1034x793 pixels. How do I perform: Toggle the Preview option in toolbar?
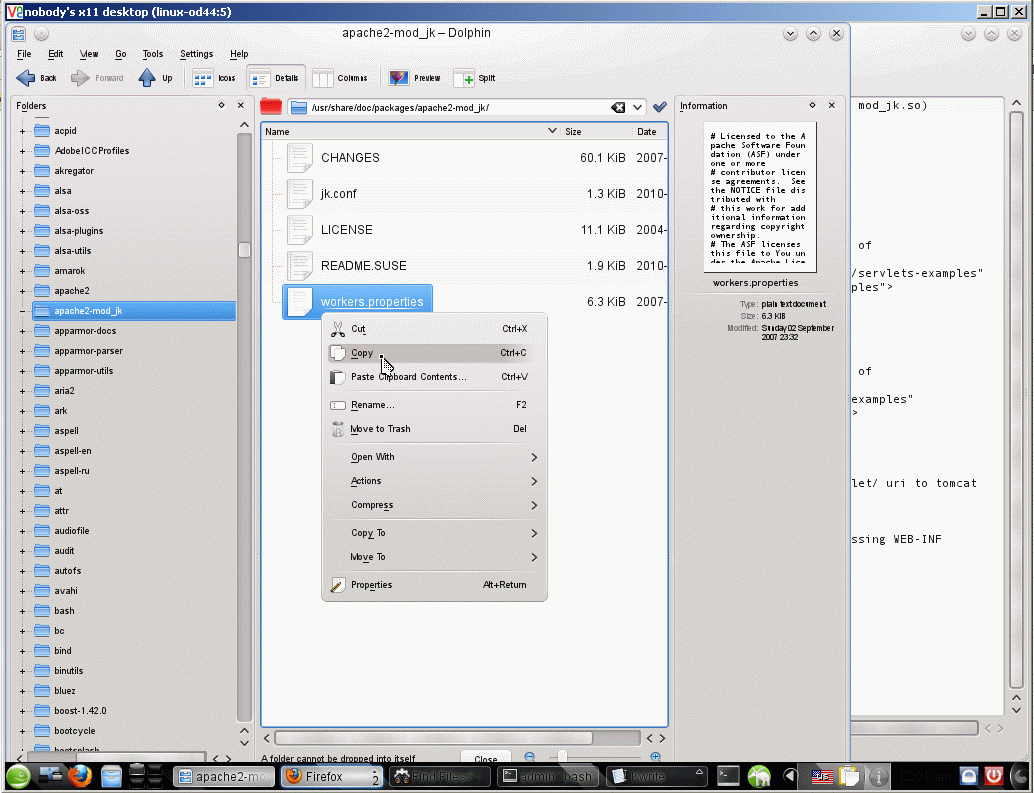pos(414,78)
